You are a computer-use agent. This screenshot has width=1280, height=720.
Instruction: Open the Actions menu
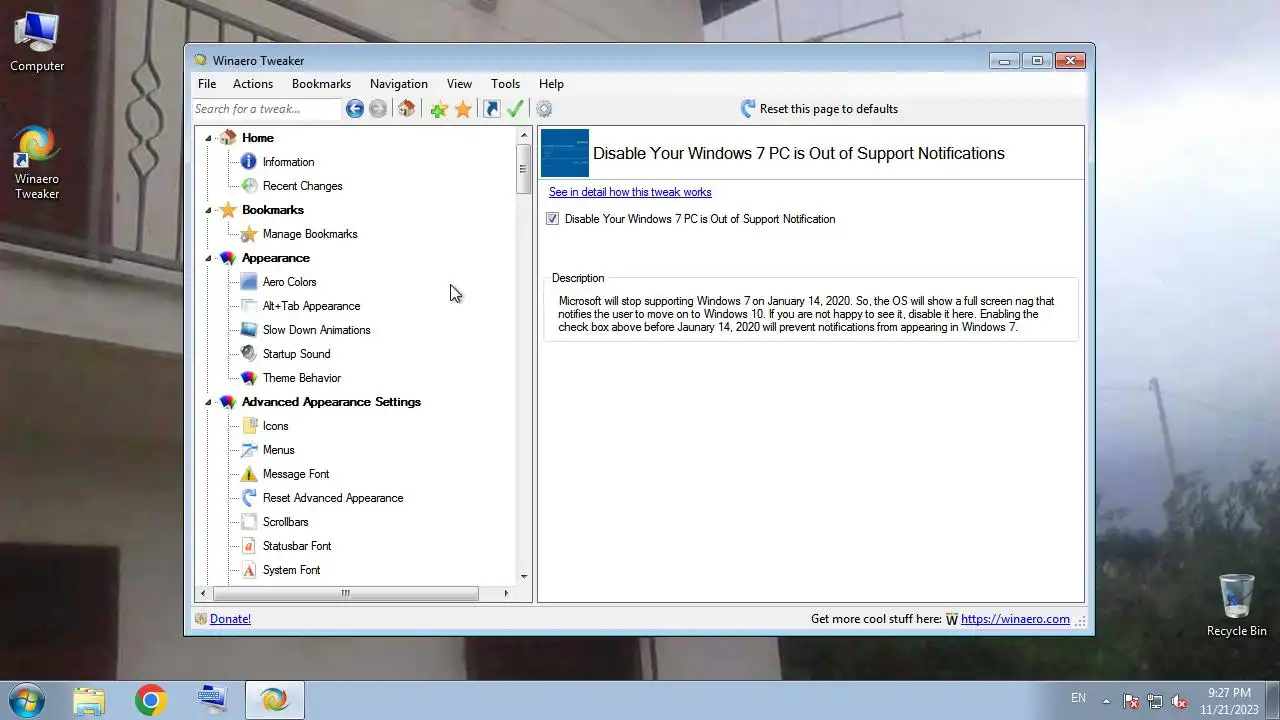coord(253,84)
